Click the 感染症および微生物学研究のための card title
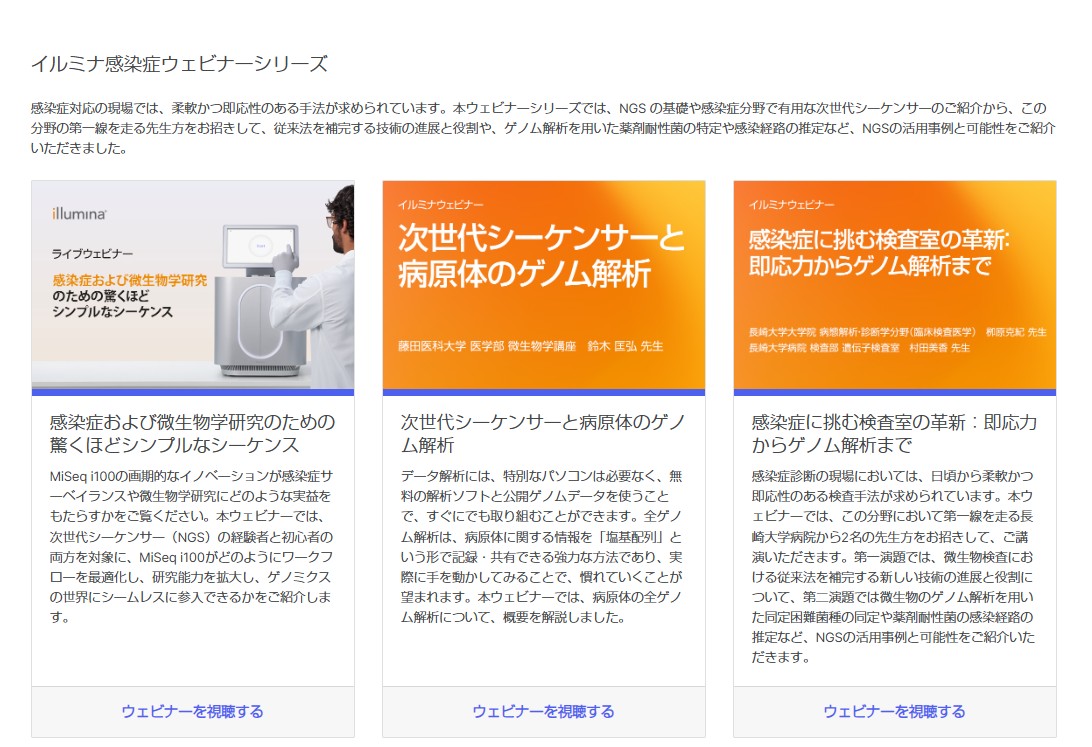Viewport: 1092px width, 747px height. pyautogui.click(x=192, y=433)
